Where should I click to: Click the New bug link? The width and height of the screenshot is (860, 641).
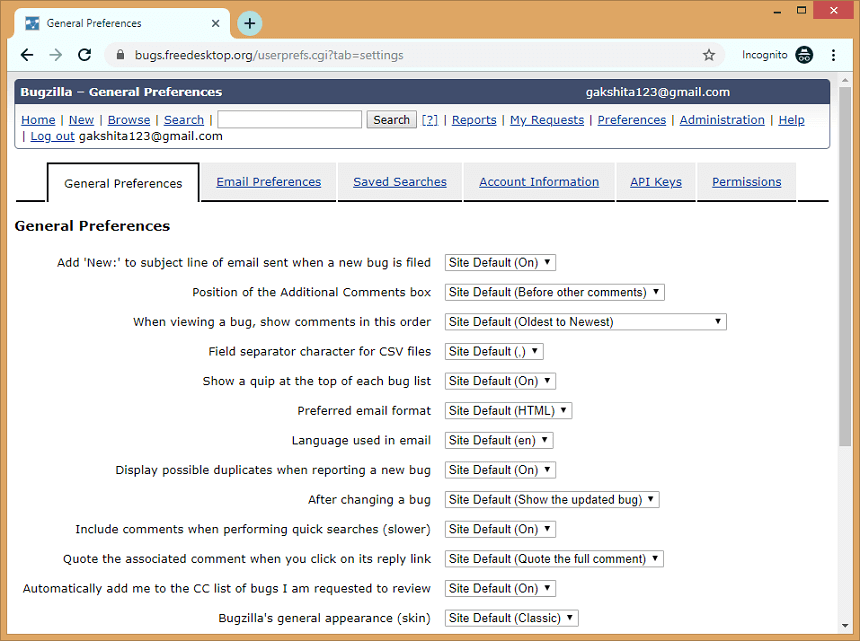[x=81, y=120]
